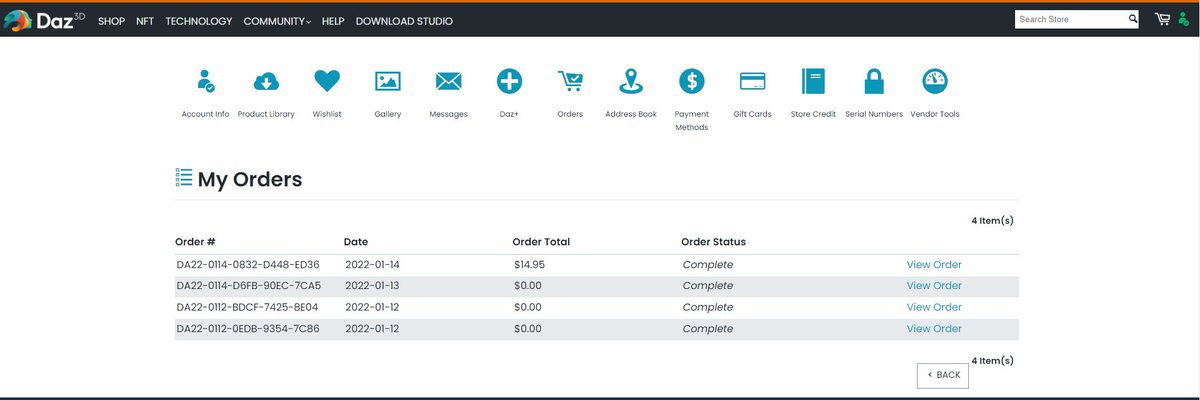Image resolution: width=1200 pixels, height=400 pixels.
Task: View Order for DA22-0112-0EDB-9354-7C86
Action: (934, 329)
